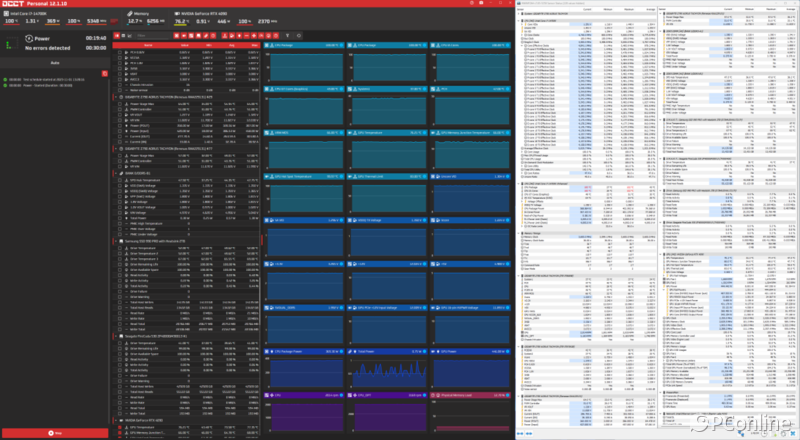Click the Total Power line chart
Screen dimensions: 800x440
pos(387,373)
